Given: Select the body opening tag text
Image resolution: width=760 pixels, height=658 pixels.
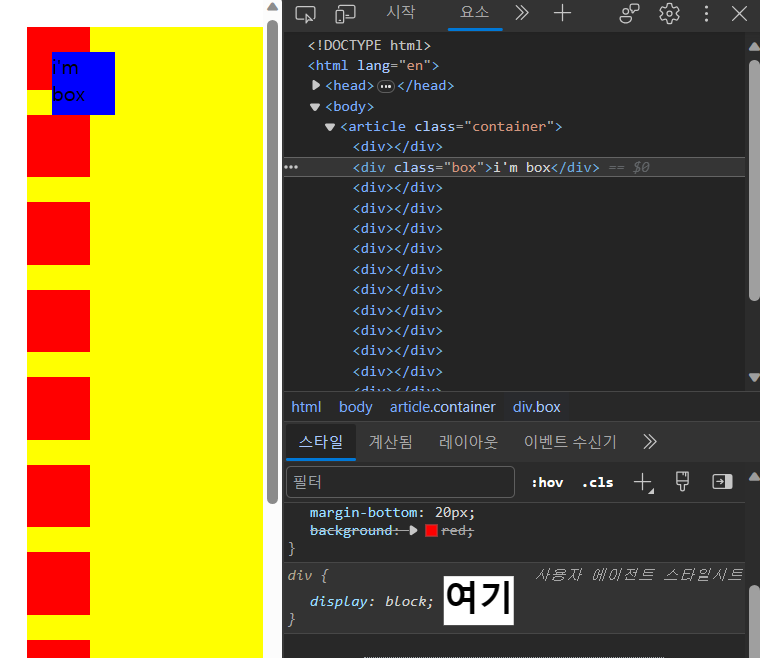Looking at the screenshot, I should tap(349, 107).
